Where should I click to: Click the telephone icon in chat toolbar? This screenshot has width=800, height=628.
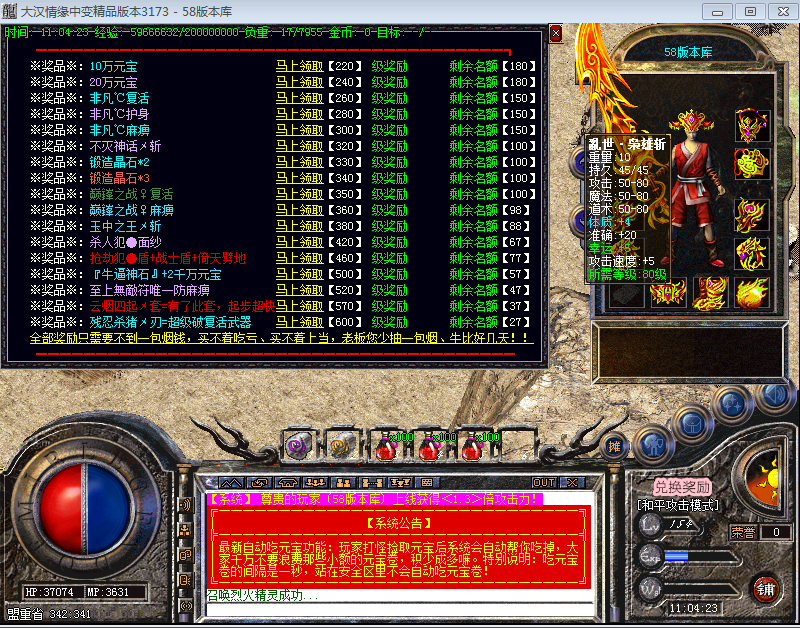[287, 482]
